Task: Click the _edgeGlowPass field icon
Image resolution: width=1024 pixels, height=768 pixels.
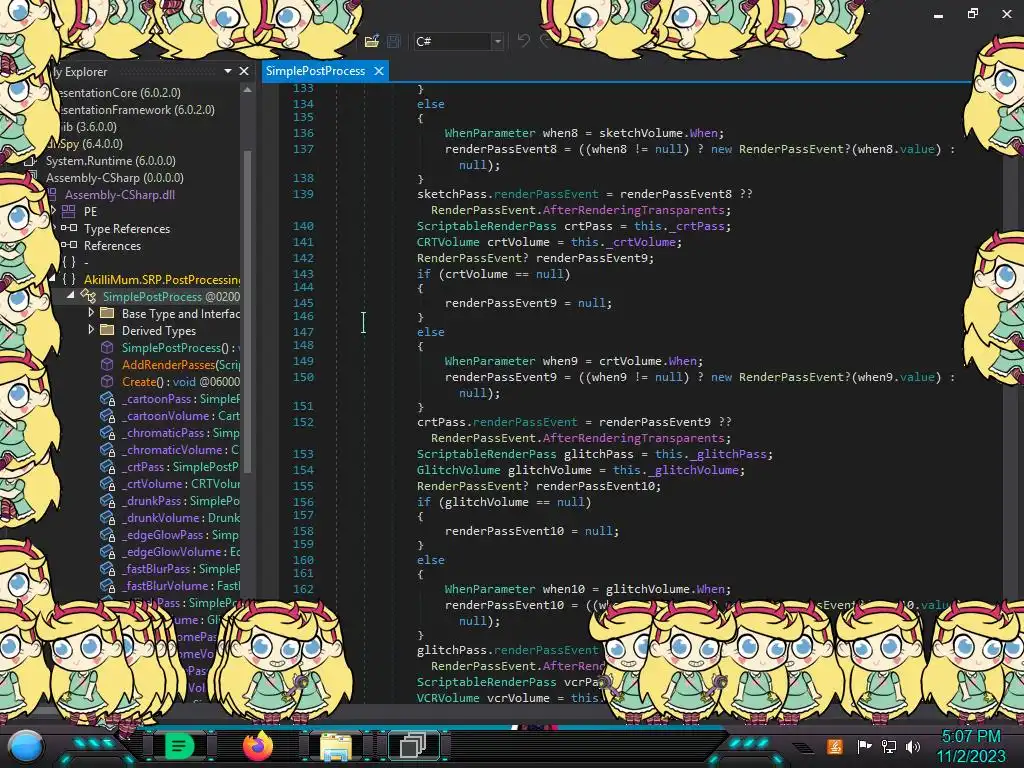Action: [107, 535]
